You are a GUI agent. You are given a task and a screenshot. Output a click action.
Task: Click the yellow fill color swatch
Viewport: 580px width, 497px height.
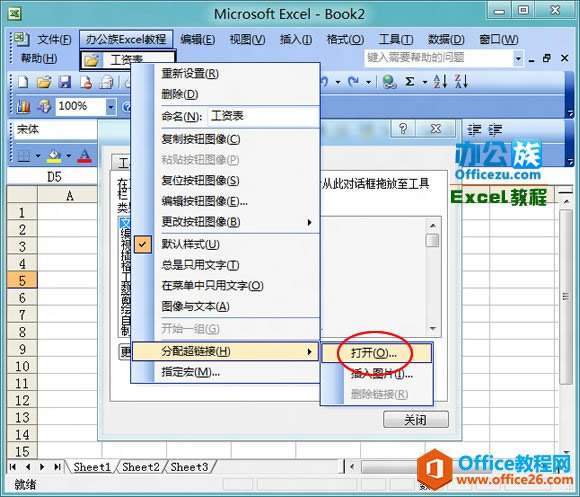(54, 156)
